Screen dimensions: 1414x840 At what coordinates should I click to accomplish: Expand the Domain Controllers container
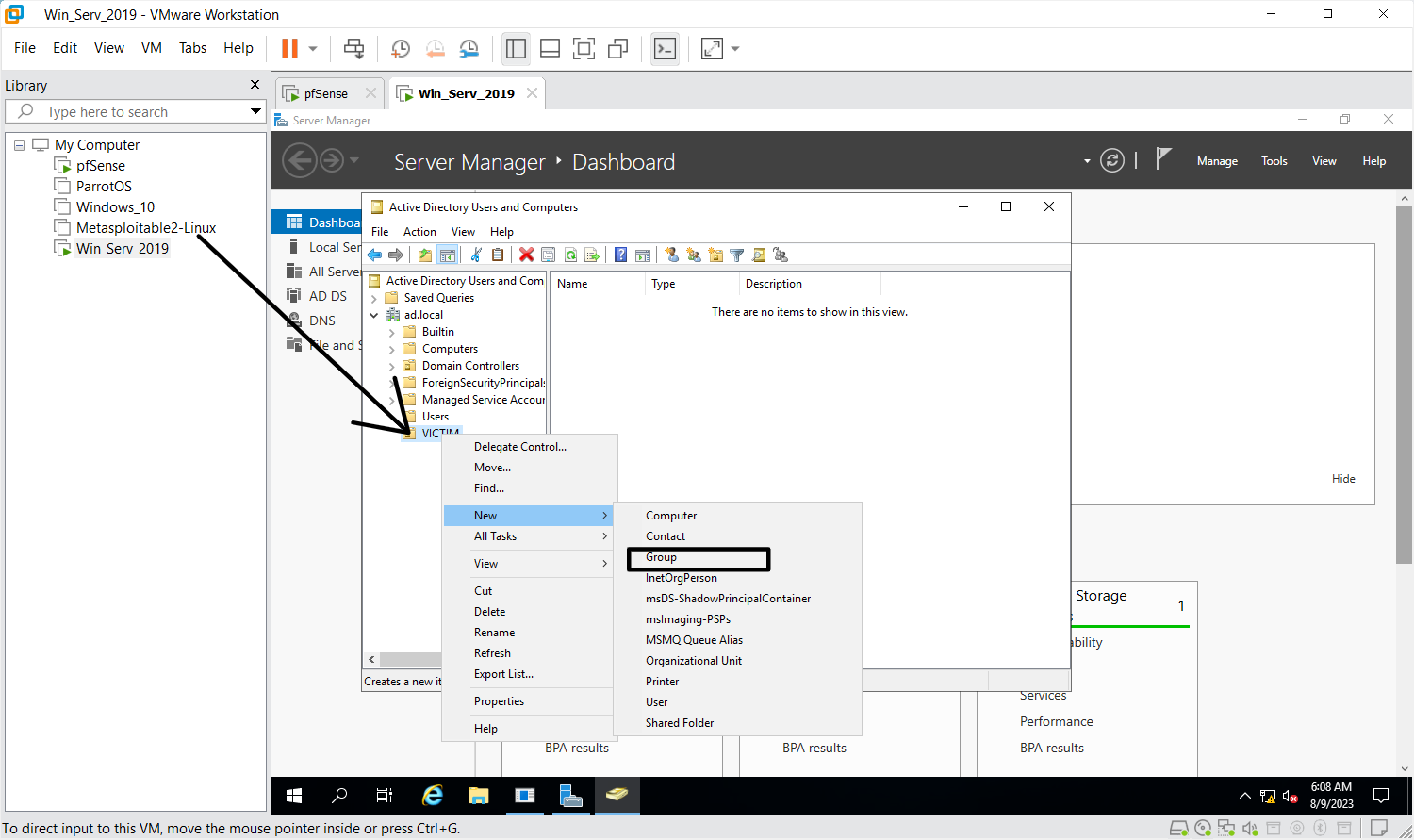coord(392,366)
